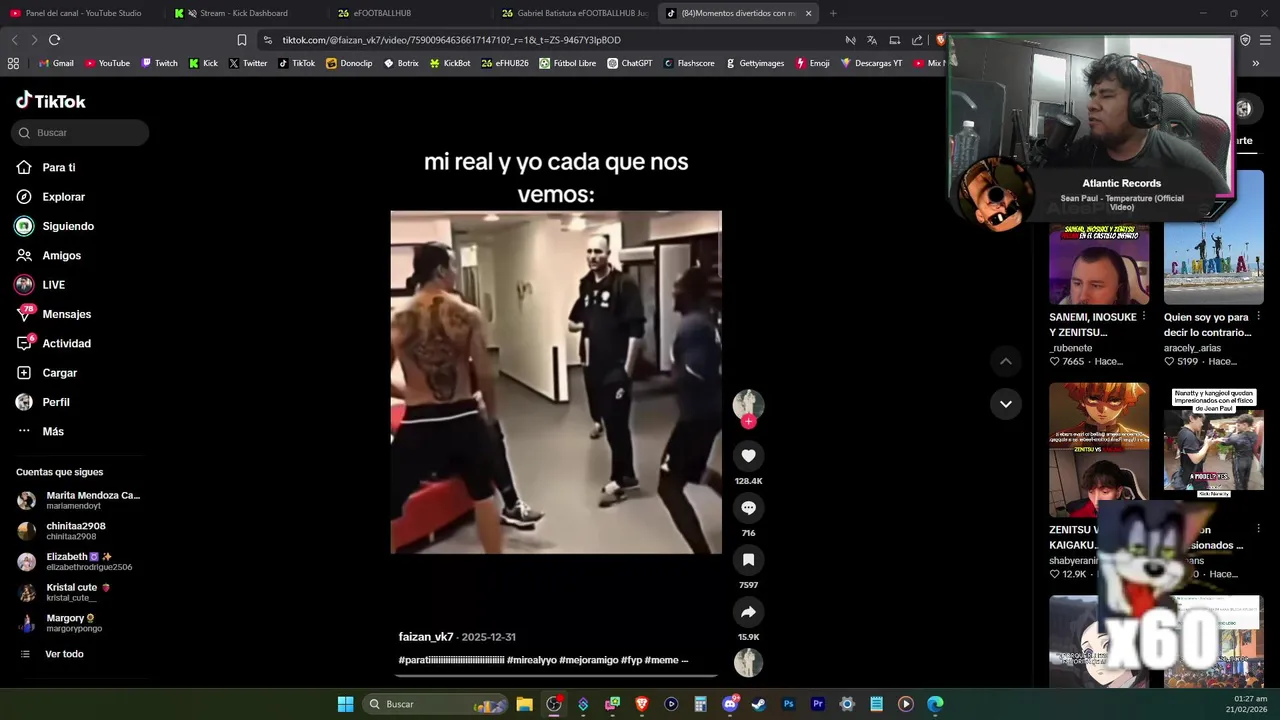Viewport: 1280px width, 720px height.
Task: Focus the TikTok Buscar search field
Action: (x=81, y=132)
